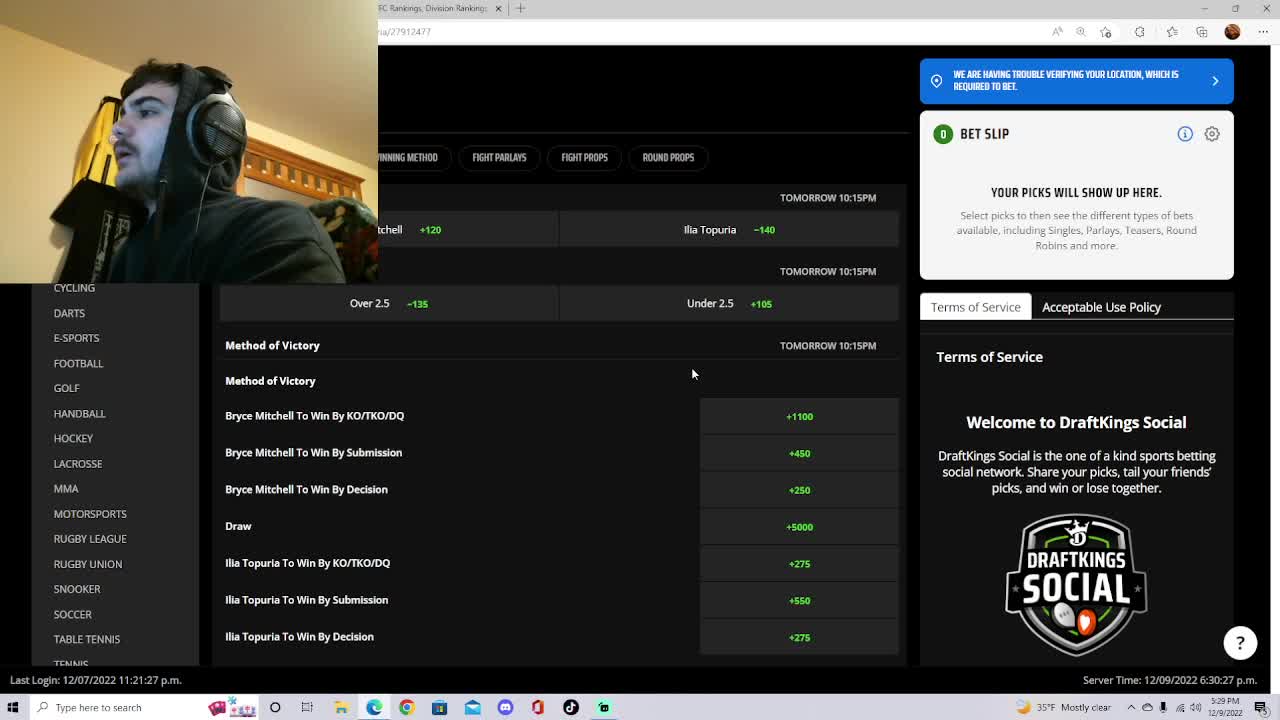The image size is (1280, 720).
Task: Select the Draw +5000 odds
Action: tap(799, 527)
